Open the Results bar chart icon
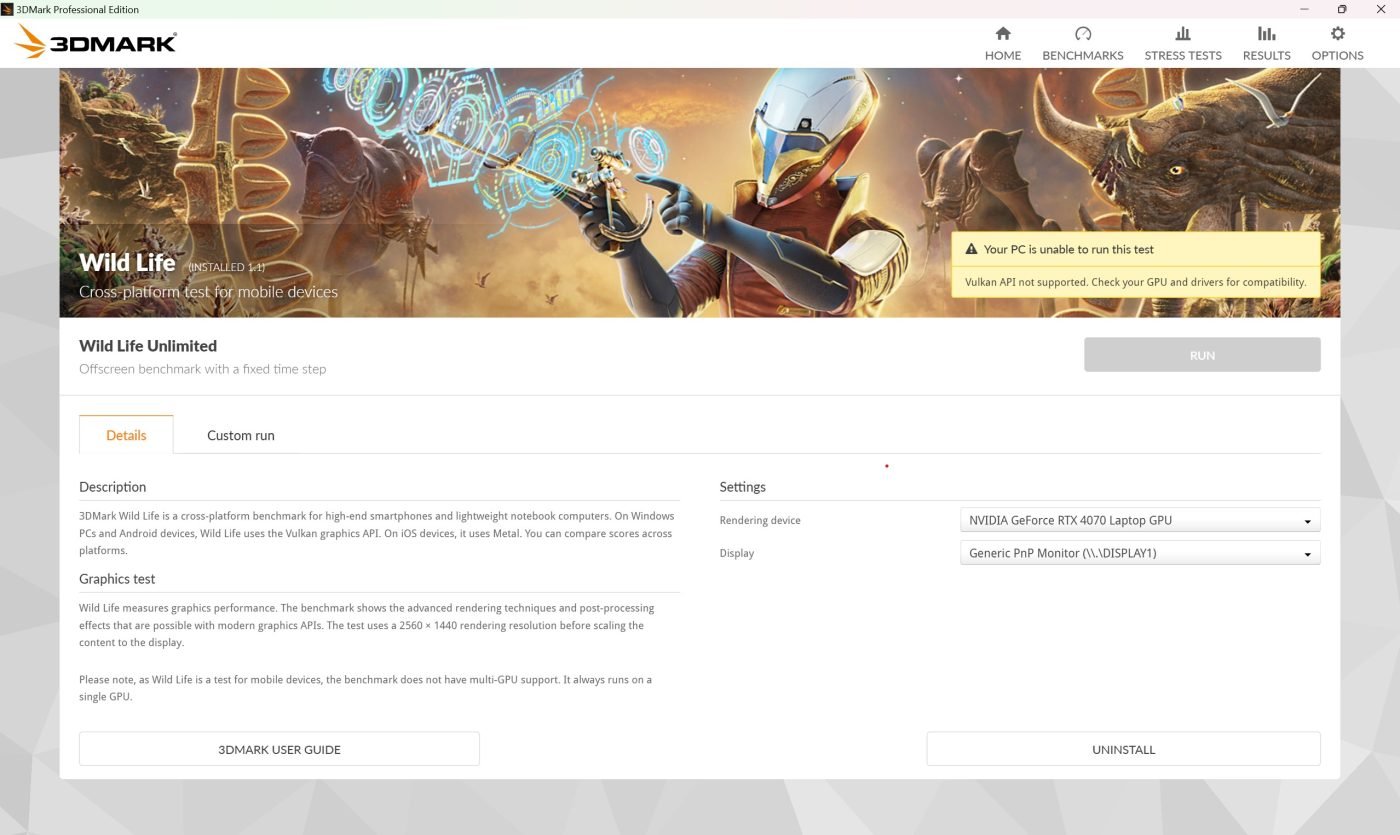 (x=1267, y=34)
